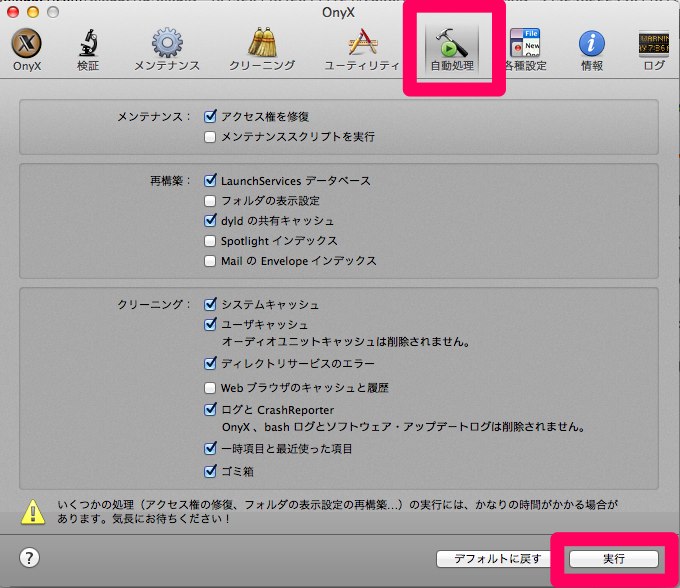This screenshot has width=680, height=588.
Task: Uncheck ユーザキャッシュ cleaning
Action: pyautogui.click(x=210, y=324)
